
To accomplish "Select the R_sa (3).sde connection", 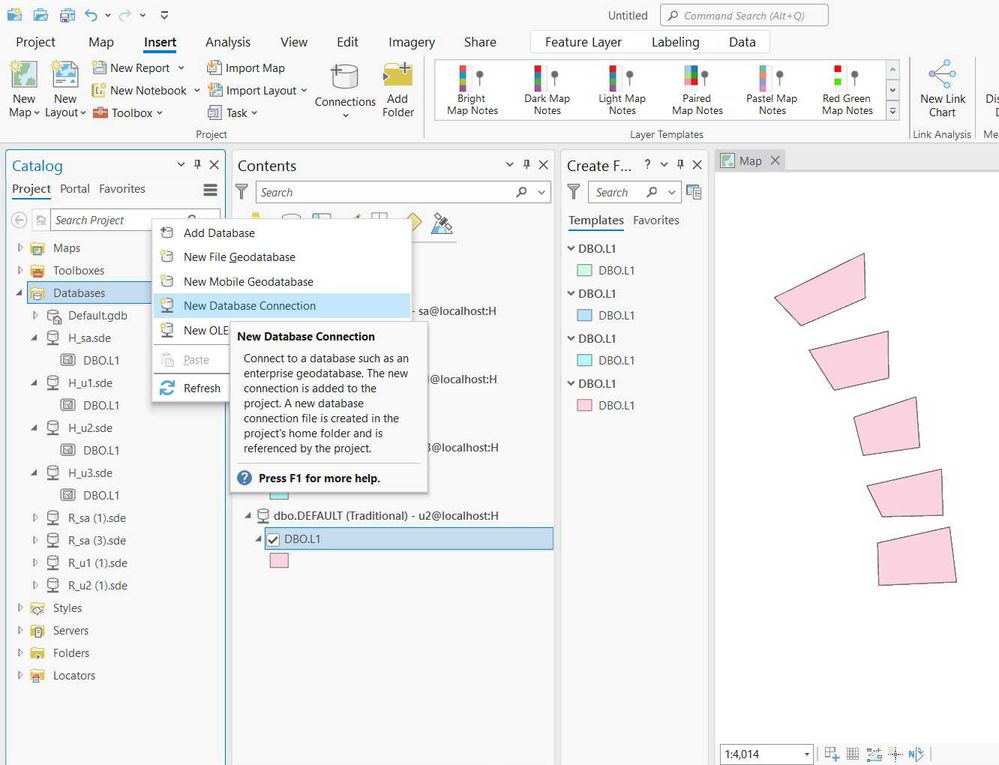I will click(x=96, y=541).
